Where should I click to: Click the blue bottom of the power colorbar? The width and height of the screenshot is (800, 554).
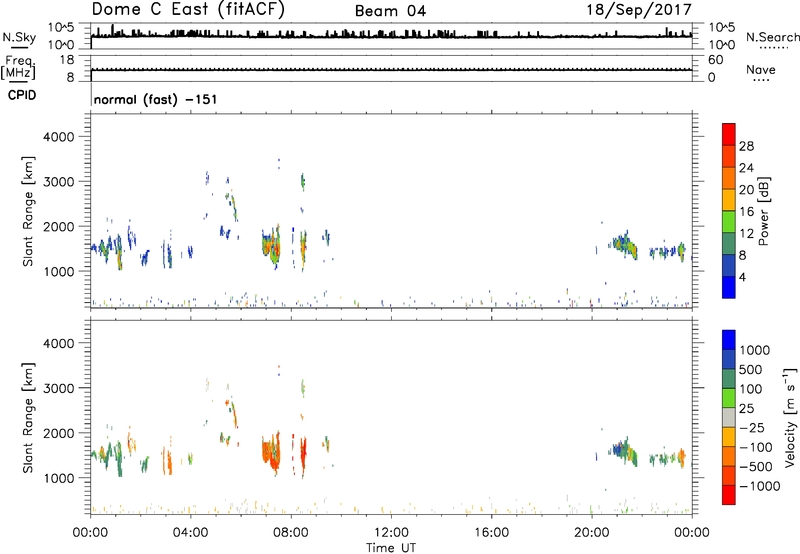pyautogui.click(x=729, y=287)
